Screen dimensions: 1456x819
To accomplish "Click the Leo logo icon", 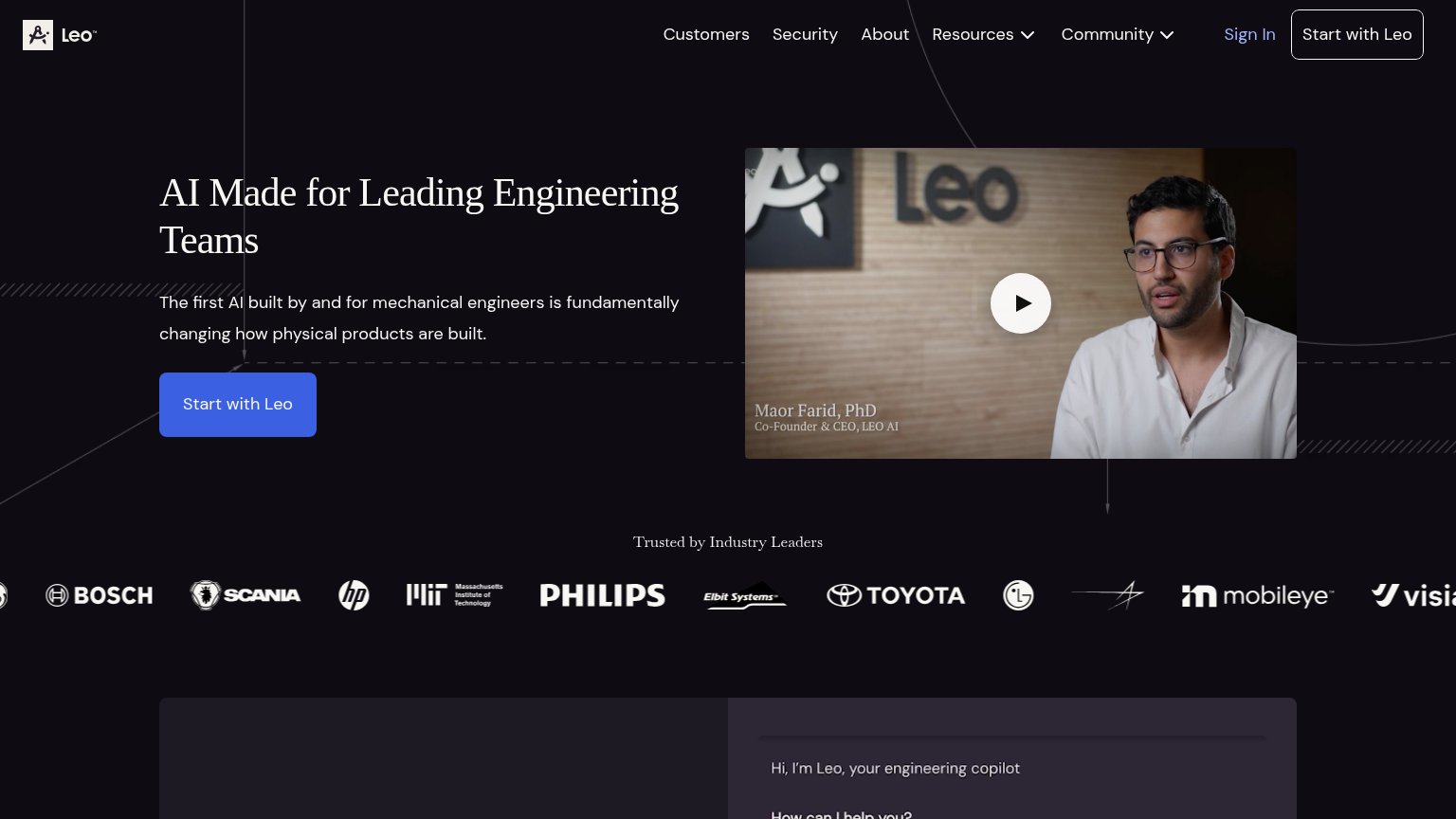I will [x=38, y=35].
